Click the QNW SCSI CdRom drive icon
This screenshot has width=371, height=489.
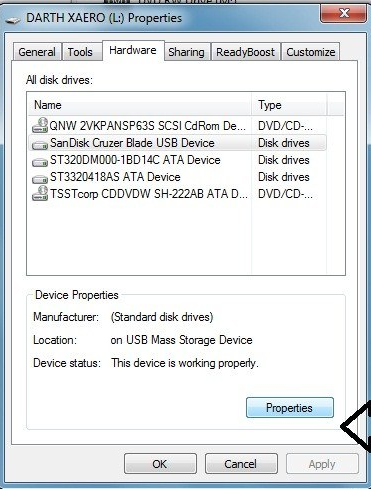point(40,125)
